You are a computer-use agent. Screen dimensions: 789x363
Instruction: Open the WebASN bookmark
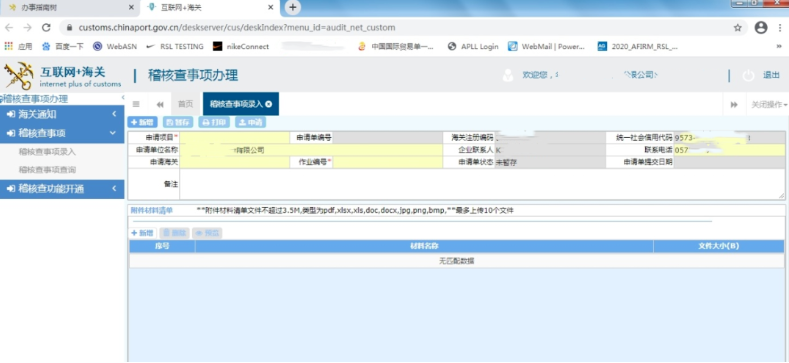coord(115,46)
